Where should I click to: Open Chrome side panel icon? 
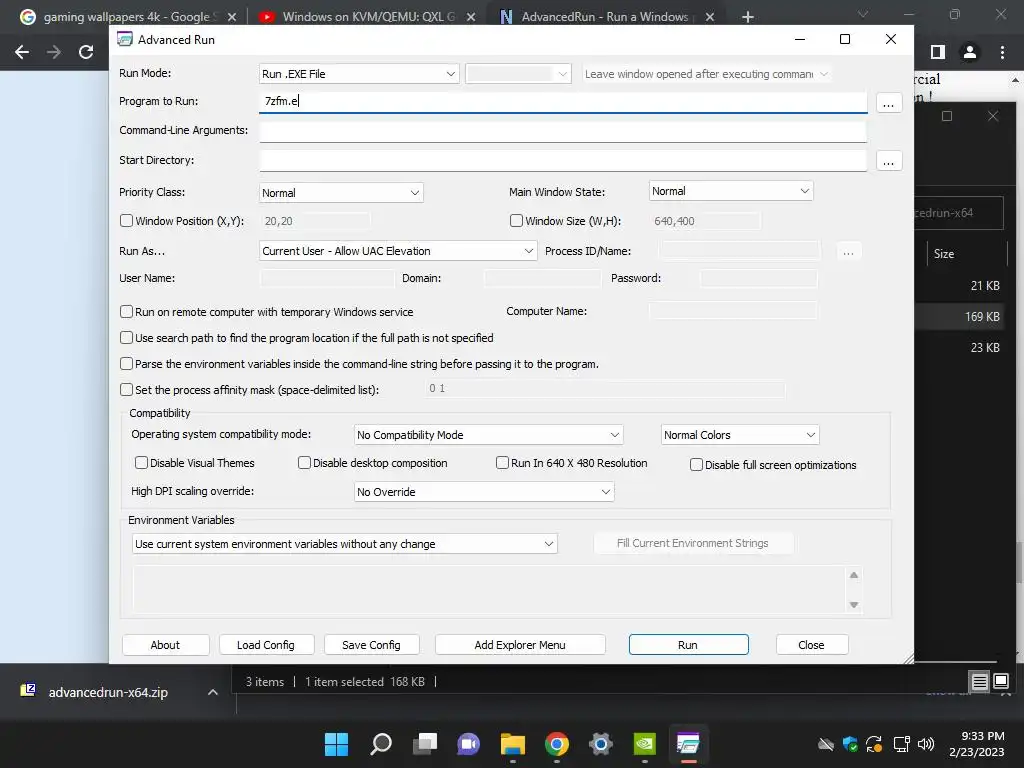coord(938,52)
